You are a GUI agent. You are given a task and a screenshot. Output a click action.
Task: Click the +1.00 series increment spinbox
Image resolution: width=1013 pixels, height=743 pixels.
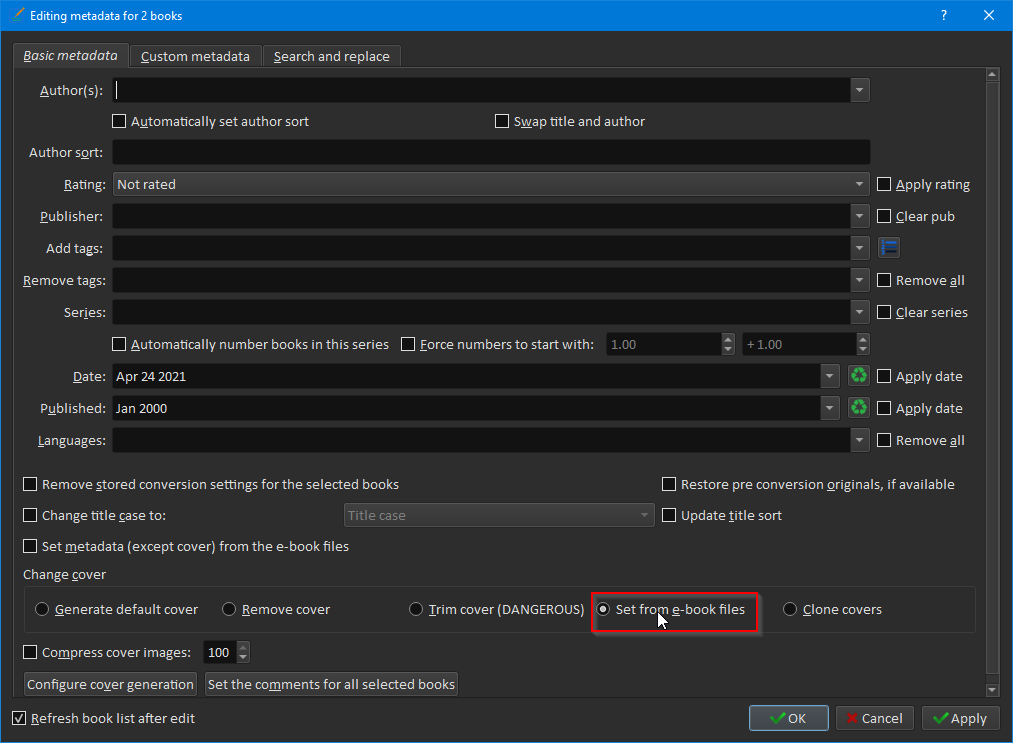click(x=806, y=344)
